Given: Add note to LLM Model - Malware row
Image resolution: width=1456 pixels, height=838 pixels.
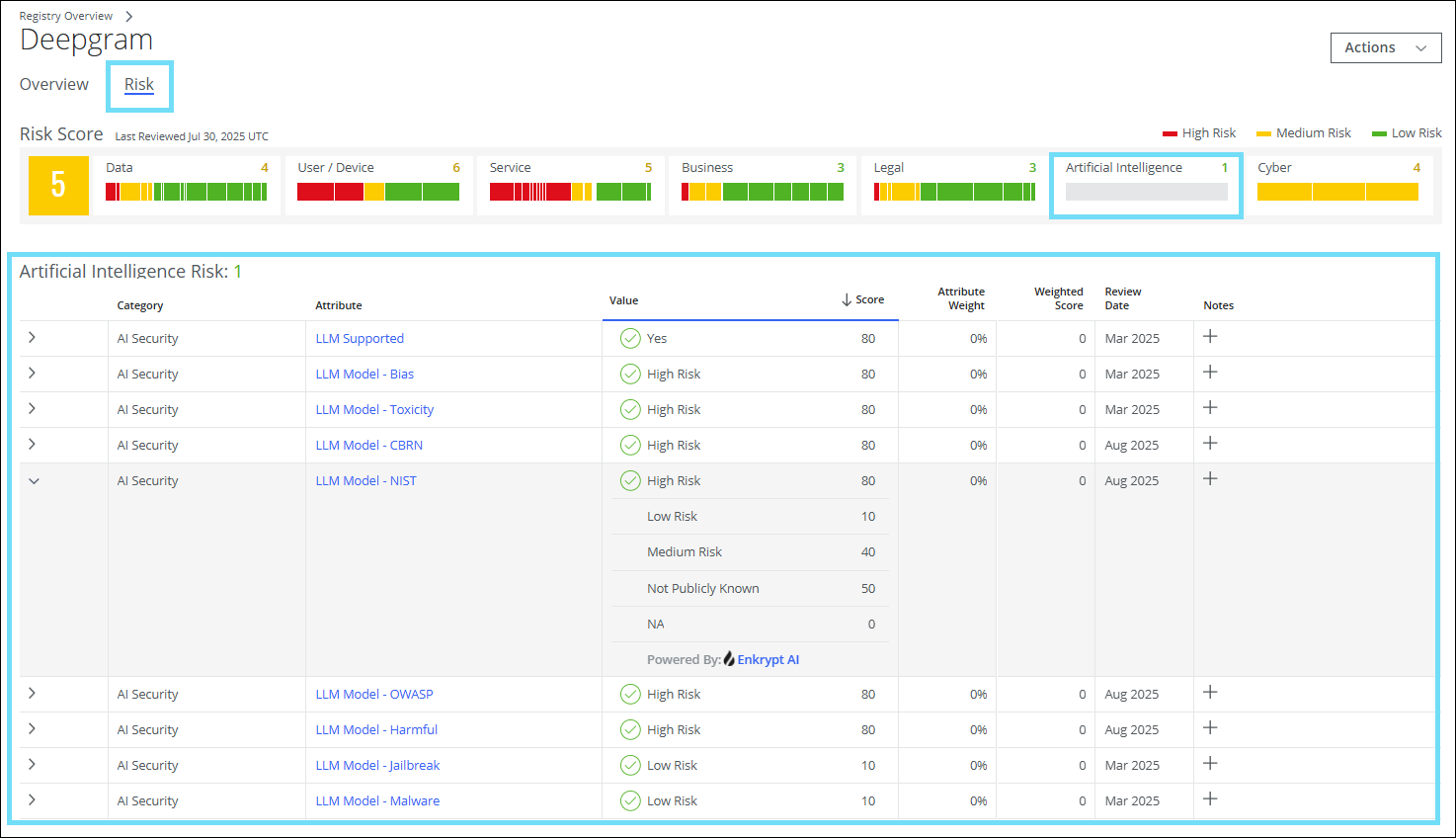Looking at the screenshot, I should coord(1210,799).
